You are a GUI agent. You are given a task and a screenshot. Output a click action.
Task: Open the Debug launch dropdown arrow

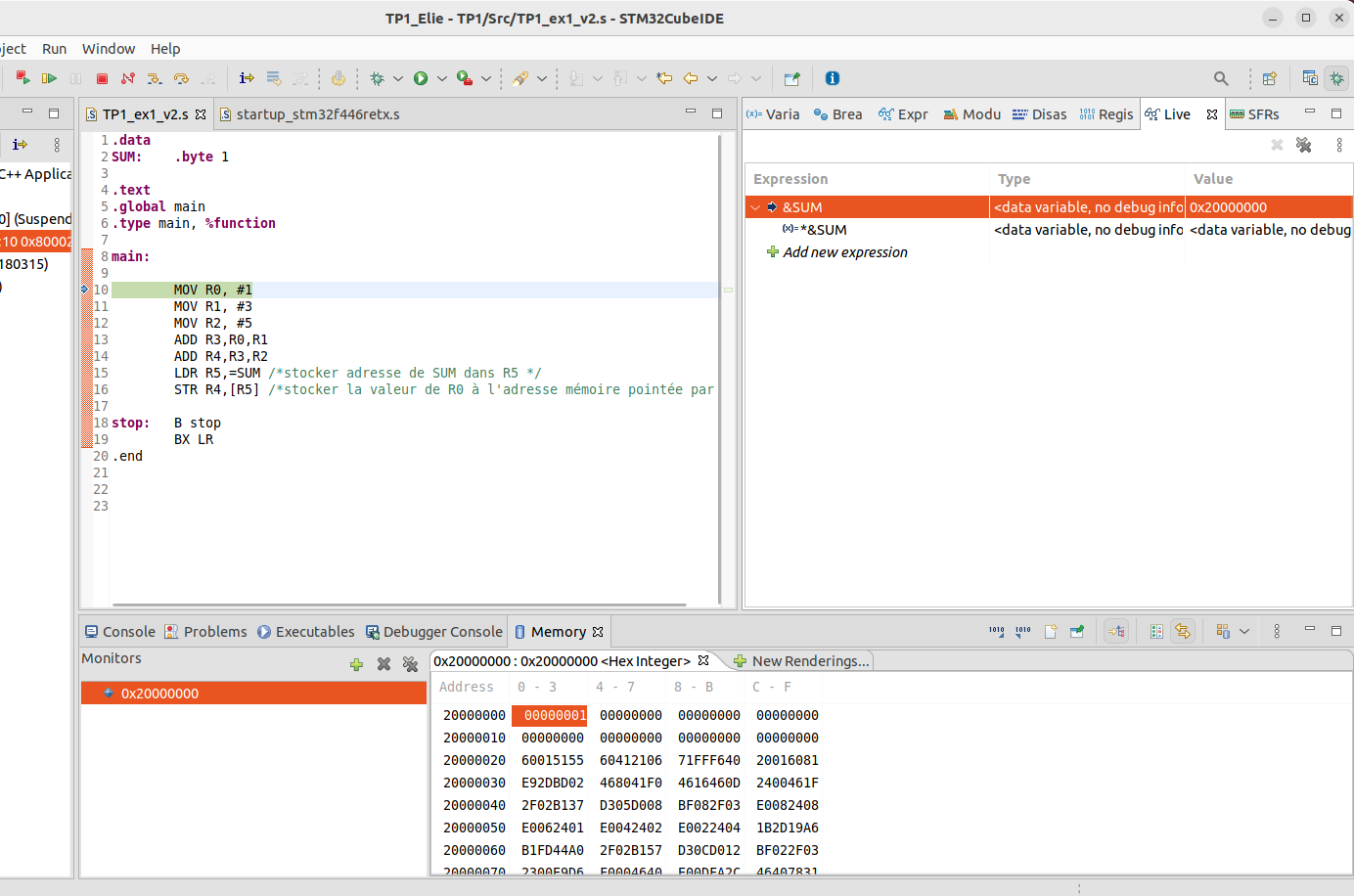[x=398, y=78]
